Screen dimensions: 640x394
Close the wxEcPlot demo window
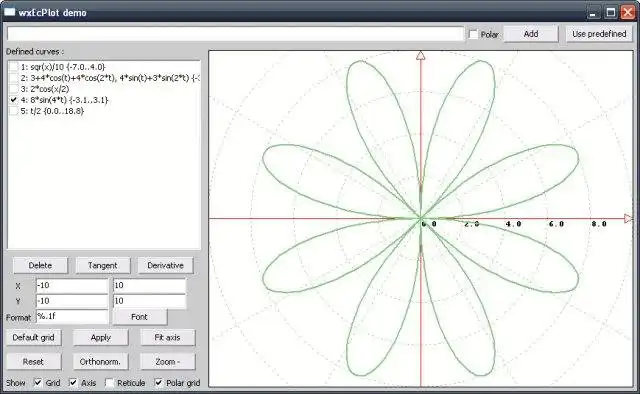[x=628, y=12]
